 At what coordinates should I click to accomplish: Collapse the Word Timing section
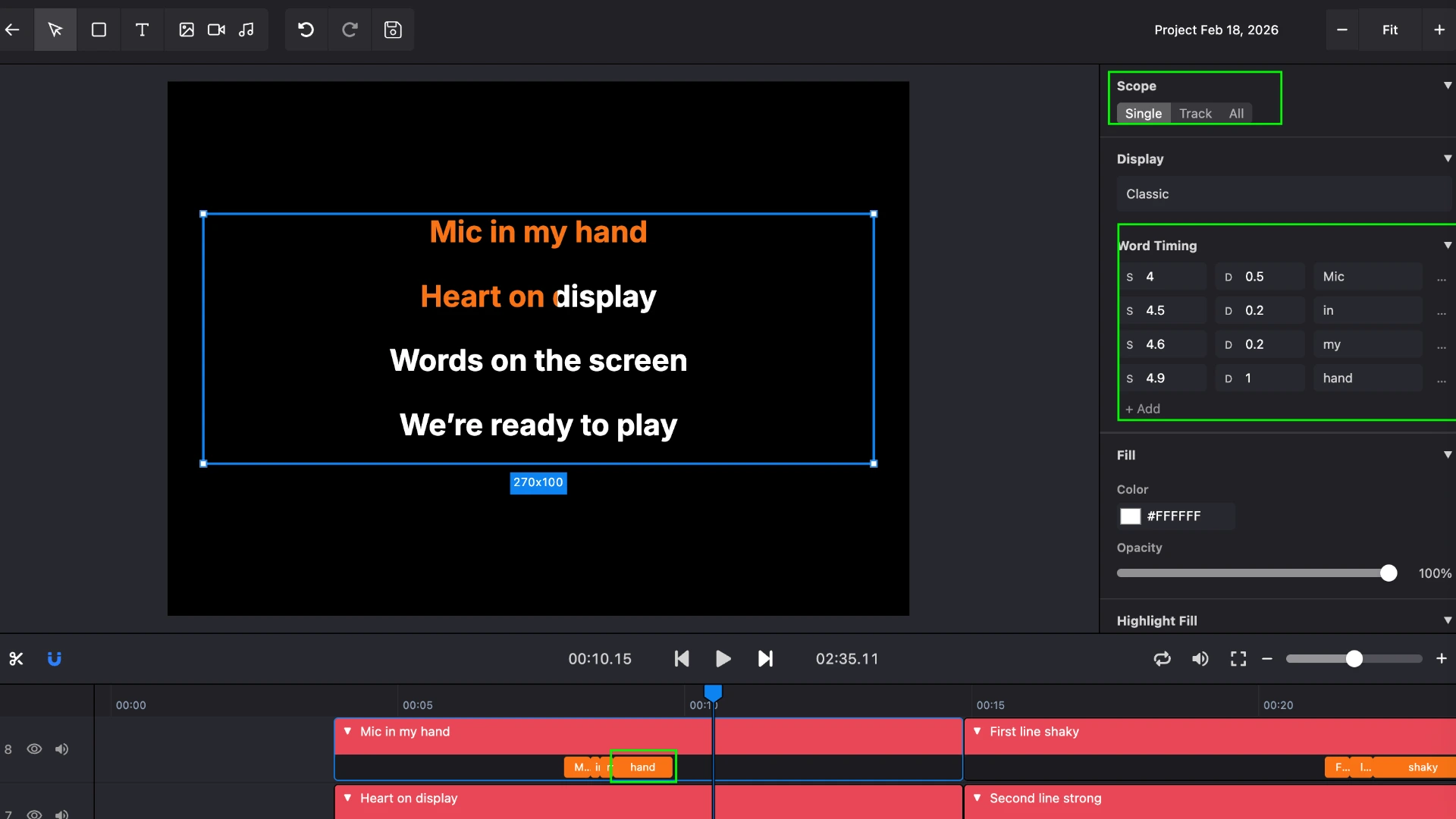pos(1447,245)
